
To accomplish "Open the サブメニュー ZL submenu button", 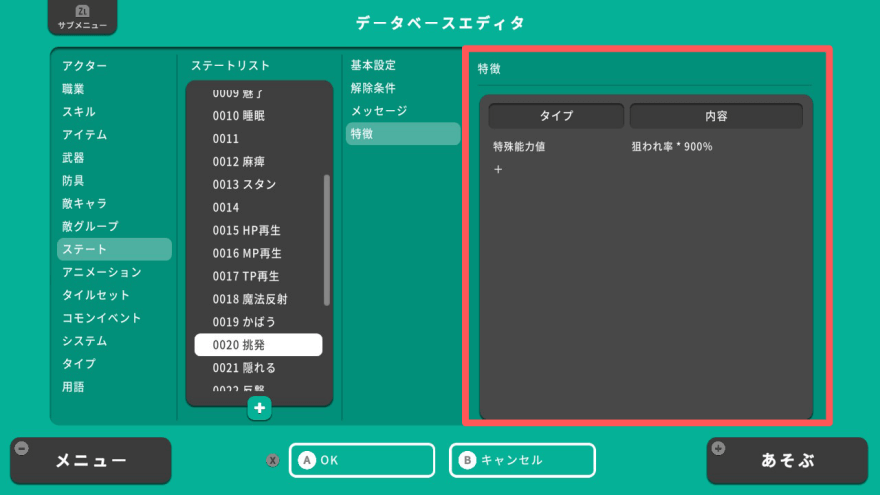I will click(x=82, y=17).
